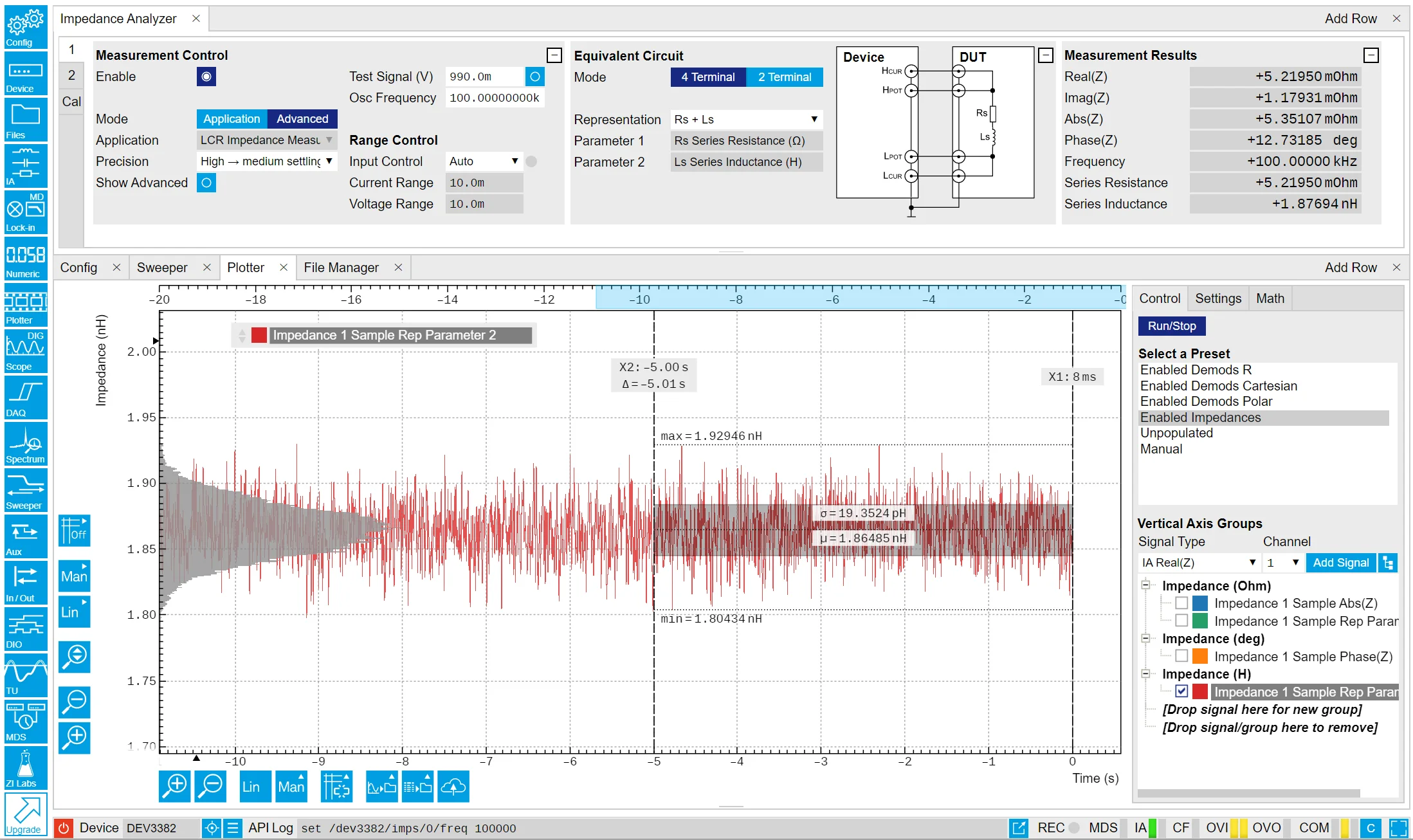
Task: Select 2 Terminal mode
Action: (x=785, y=77)
